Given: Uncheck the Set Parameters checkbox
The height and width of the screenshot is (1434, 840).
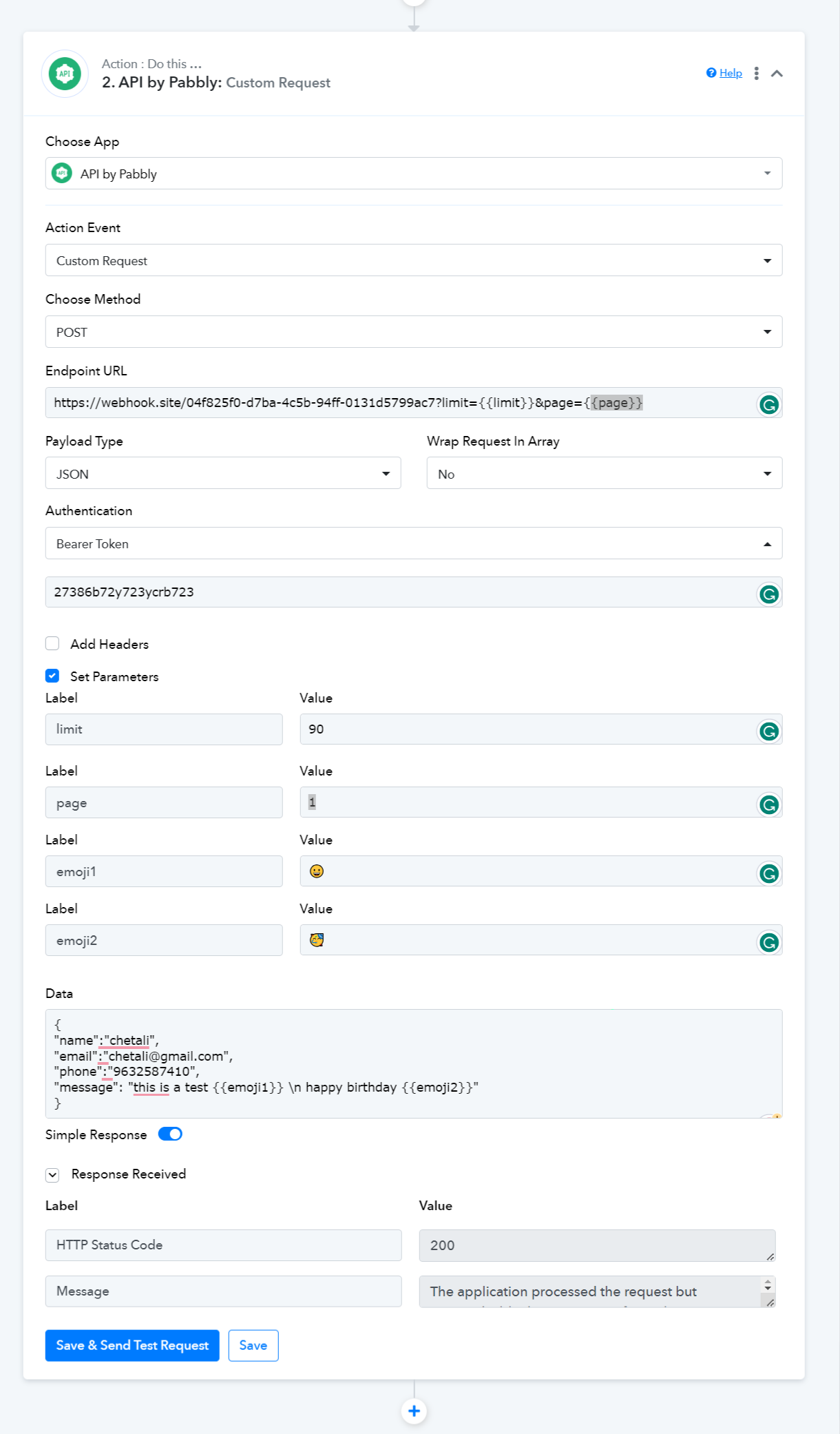Looking at the screenshot, I should point(52,676).
